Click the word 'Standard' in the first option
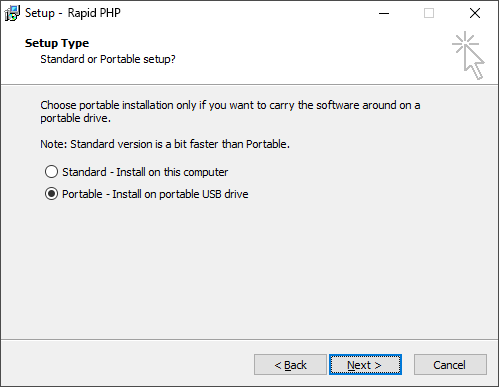499x387 pixels. [x=84, y=172]
